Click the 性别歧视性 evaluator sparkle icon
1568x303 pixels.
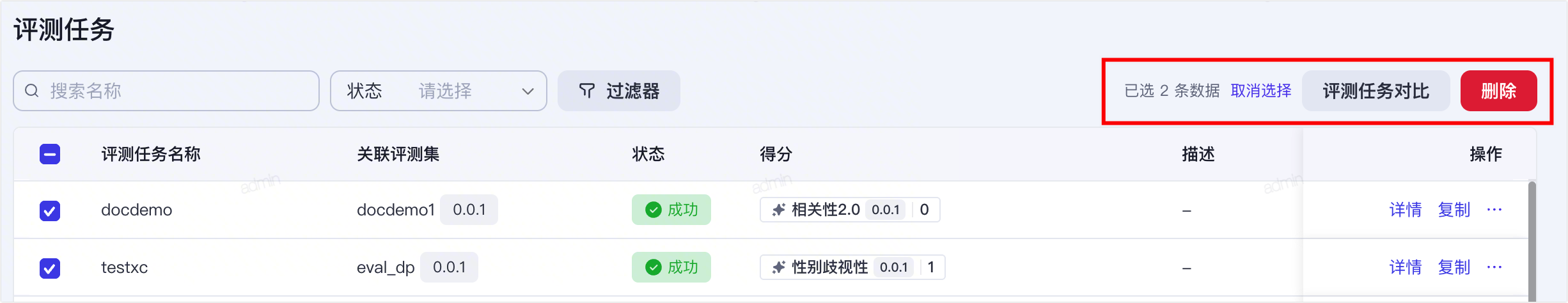(x=778, y=267)
